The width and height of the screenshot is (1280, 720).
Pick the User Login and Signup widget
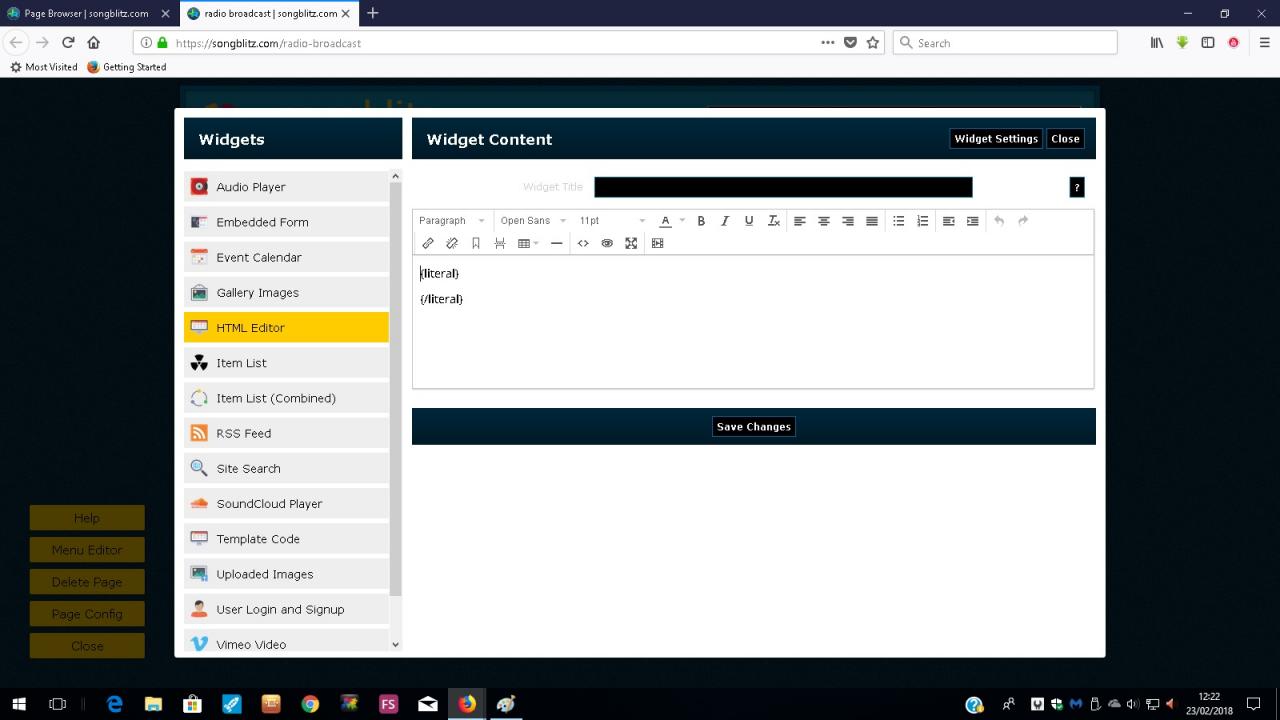286,609
